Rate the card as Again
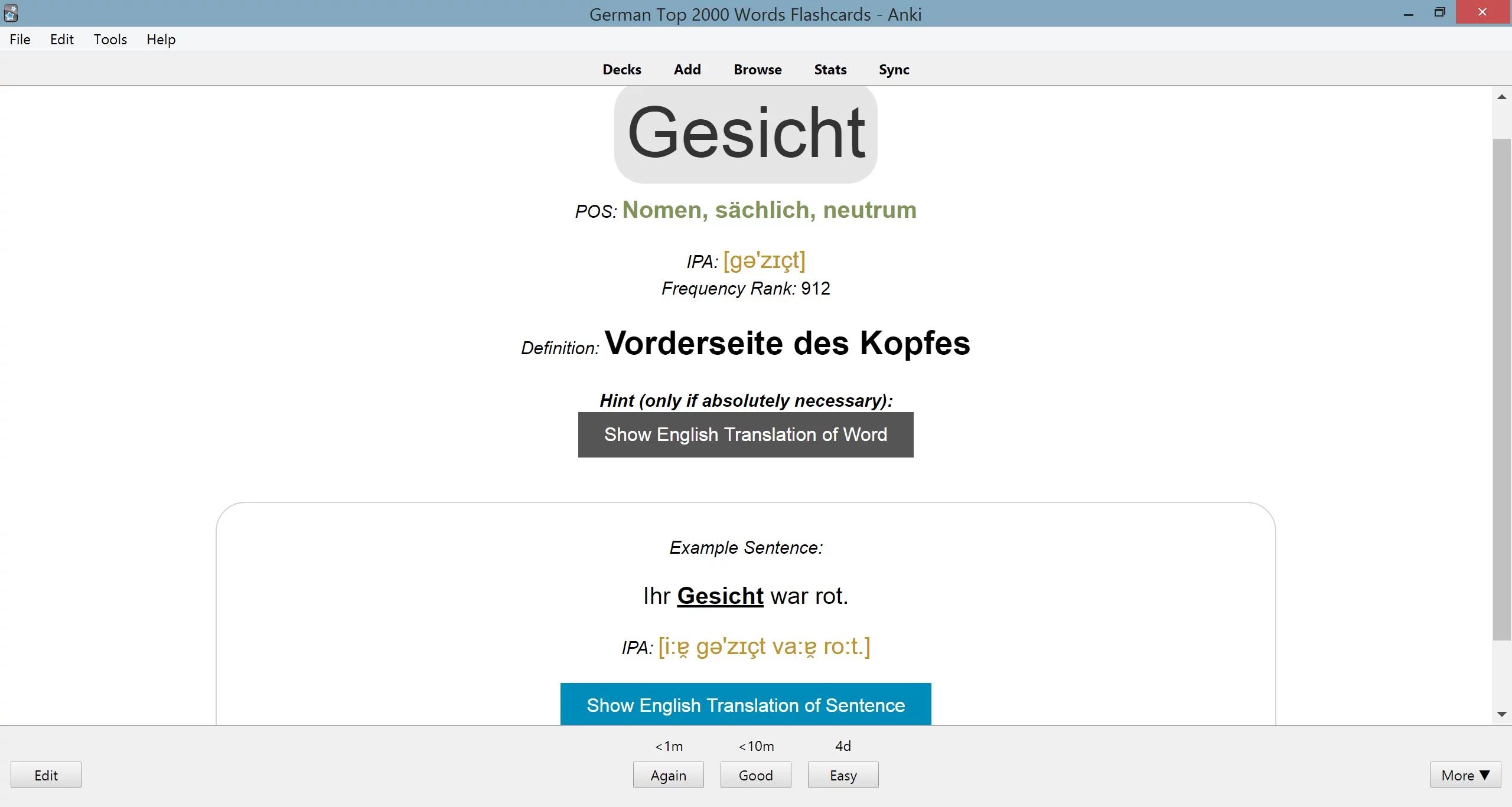 point(668,775)
